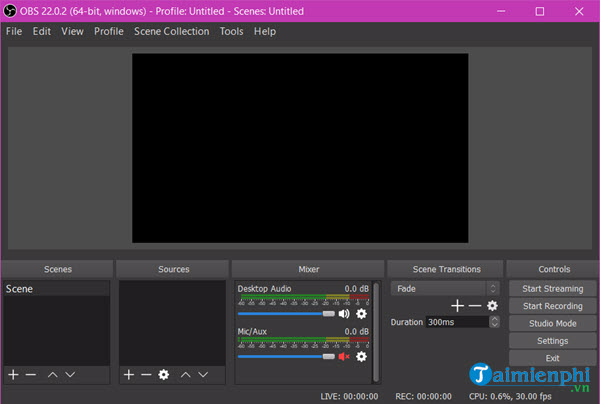This screenshot has width=600, height=404.
Task: Move source down in Sources list
Action: tap(203, 375)
